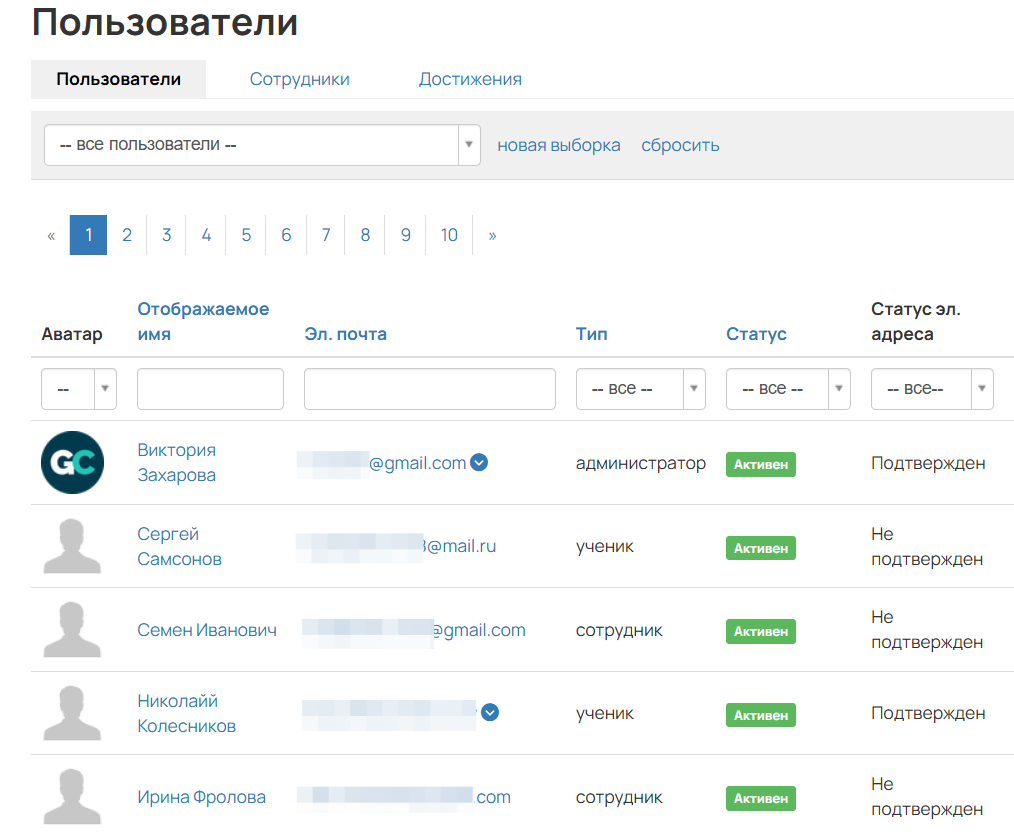Screen dimensions: 1014x838
Task: Open the Достижения tab
Action: (x=470, y=77)
